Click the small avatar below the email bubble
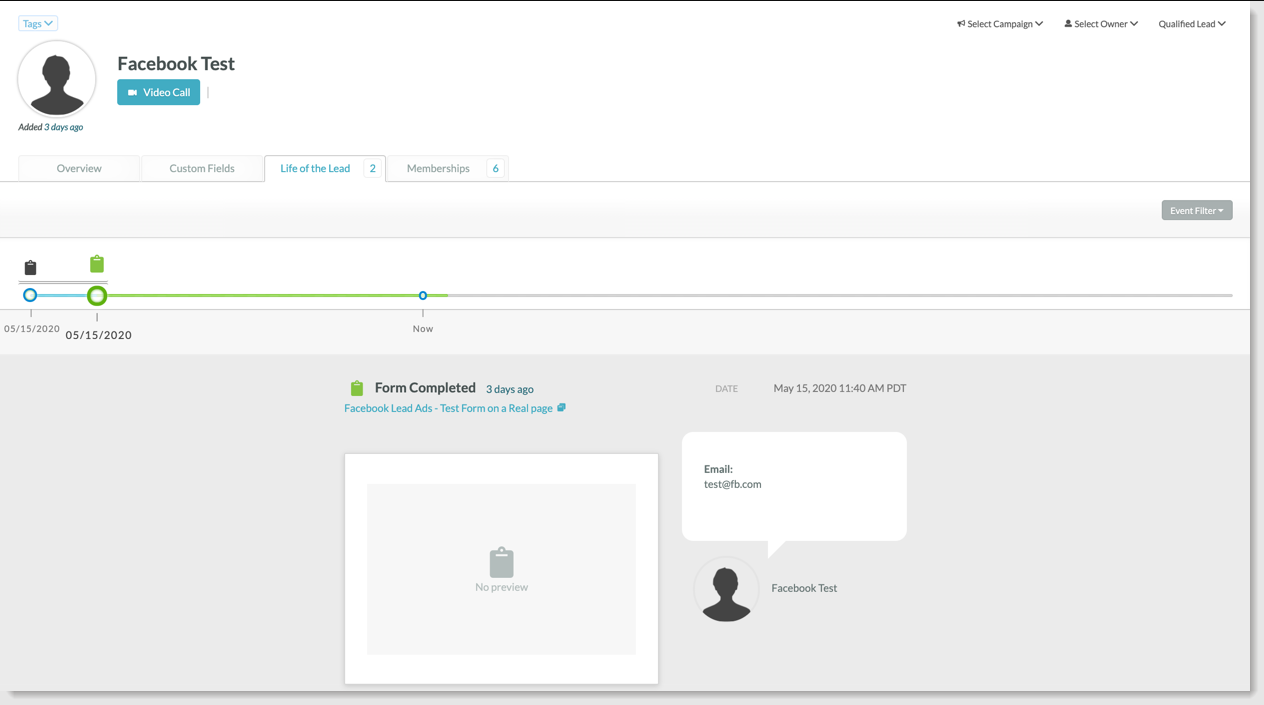Viewport: 1264px width, 705px height. pyautogui.click(x=726, y=590)
